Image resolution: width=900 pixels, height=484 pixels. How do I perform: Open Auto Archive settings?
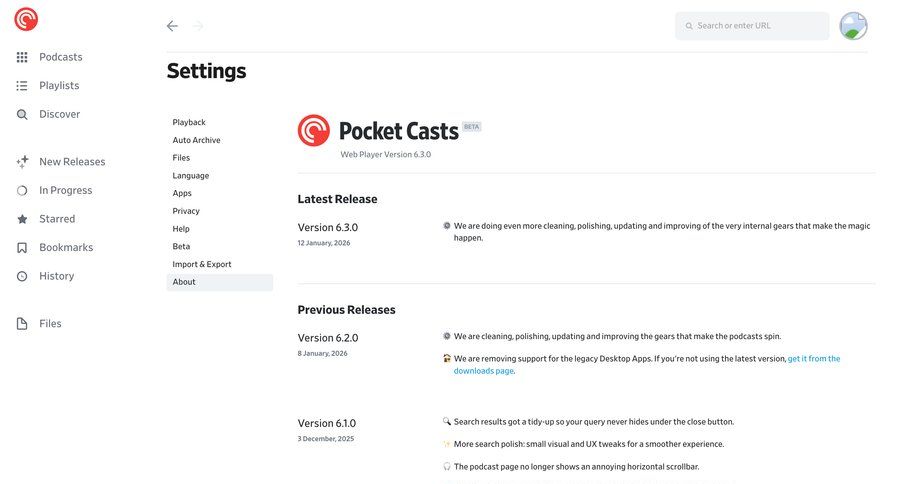pyautogui.click(x=196, y=140)
